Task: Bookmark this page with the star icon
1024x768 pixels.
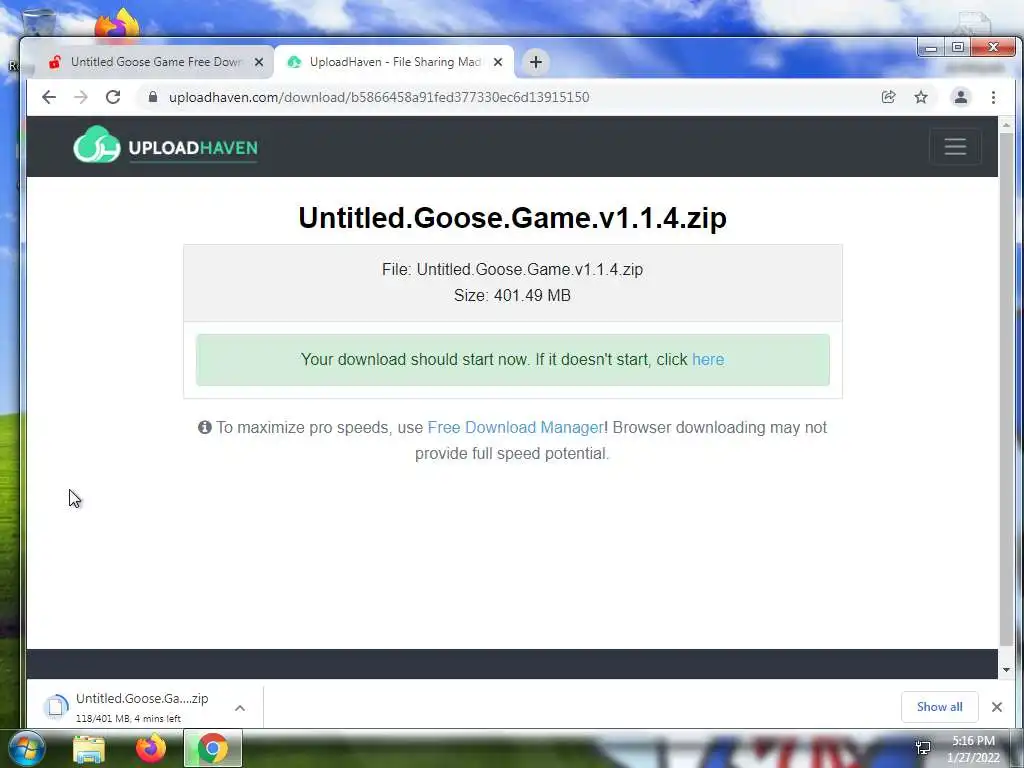Action: [921, 97]
